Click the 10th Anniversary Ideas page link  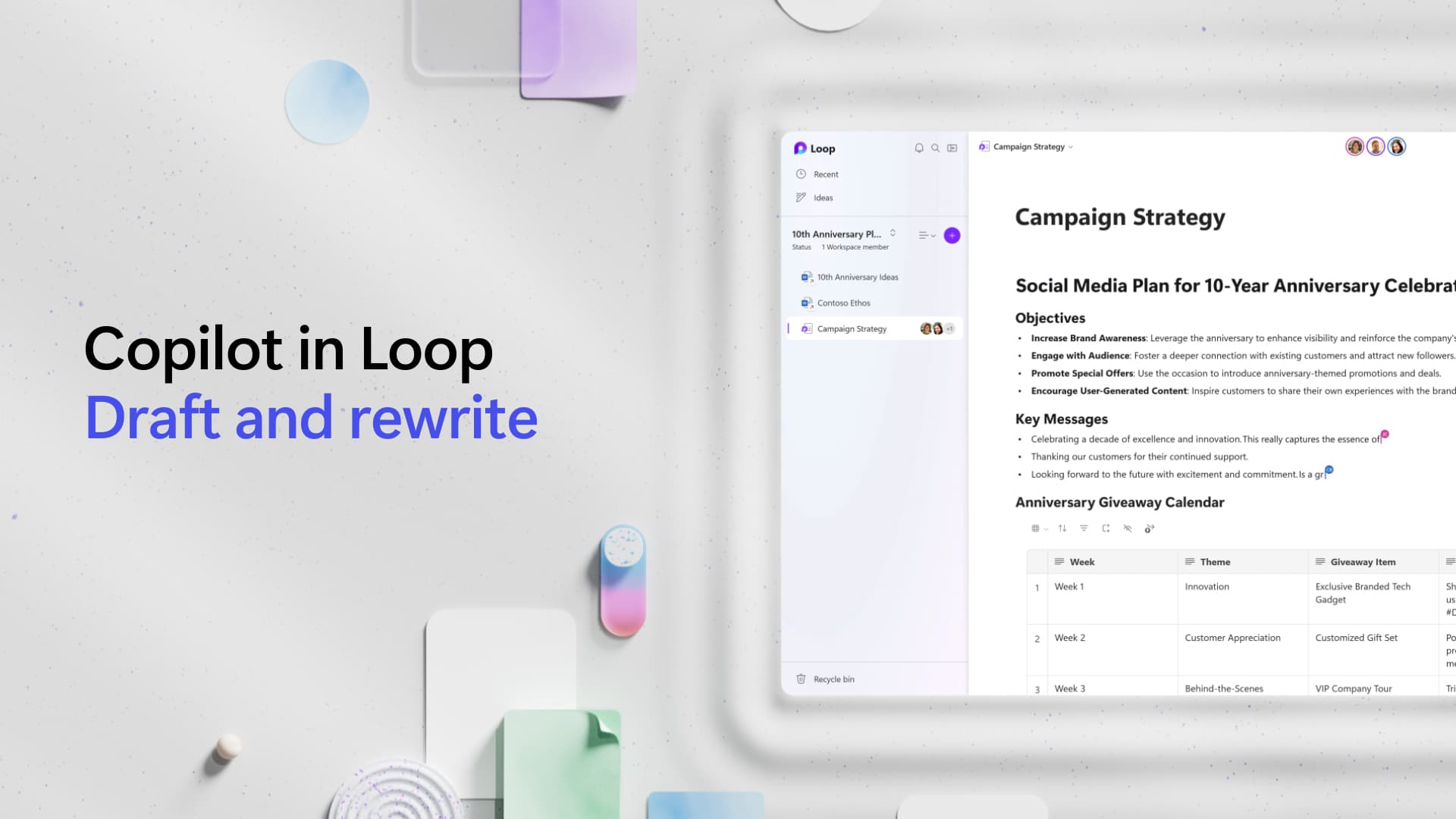point(858,277)
